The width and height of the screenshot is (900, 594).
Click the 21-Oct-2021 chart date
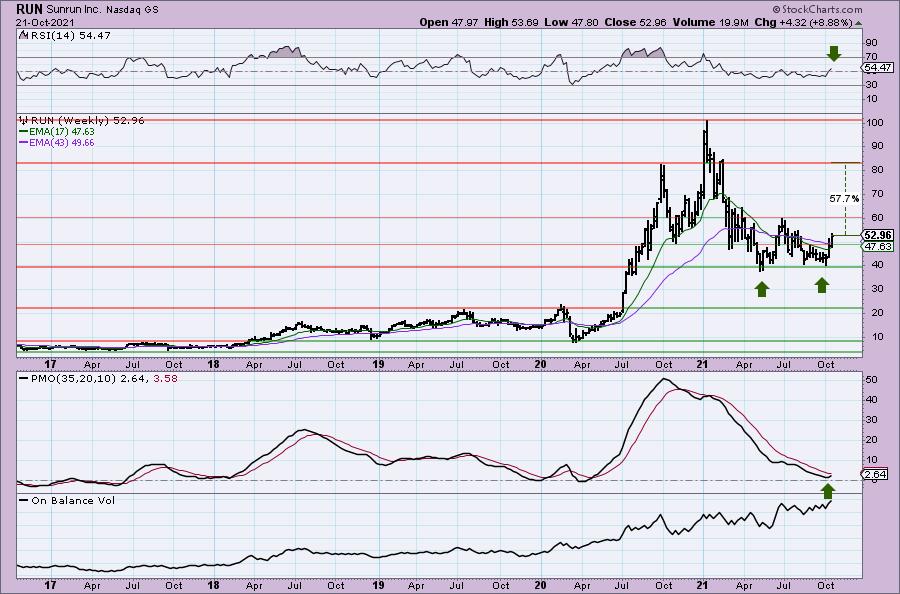click(x=45, y=23)
